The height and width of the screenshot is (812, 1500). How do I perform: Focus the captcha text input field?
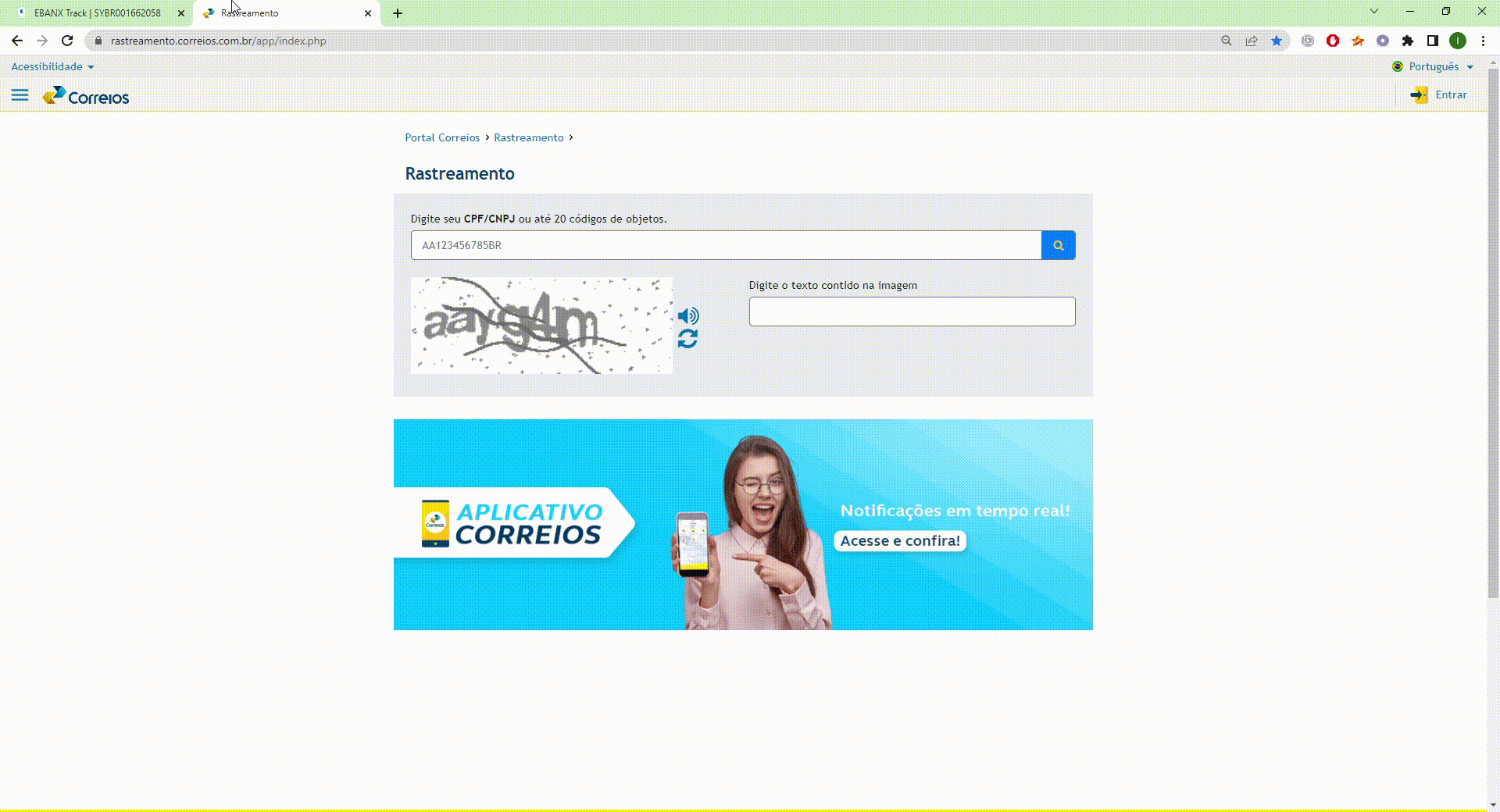coord(912,312)
